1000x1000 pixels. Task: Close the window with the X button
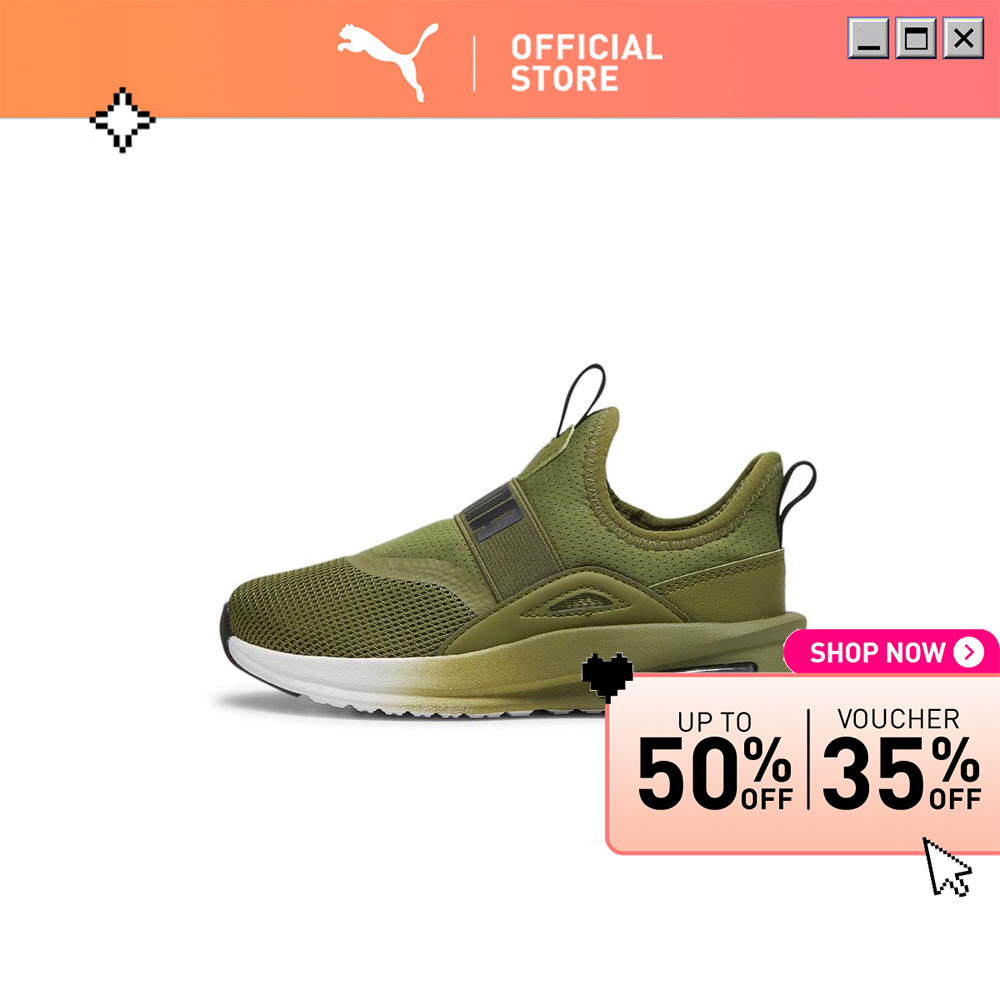tap(964, 38)
